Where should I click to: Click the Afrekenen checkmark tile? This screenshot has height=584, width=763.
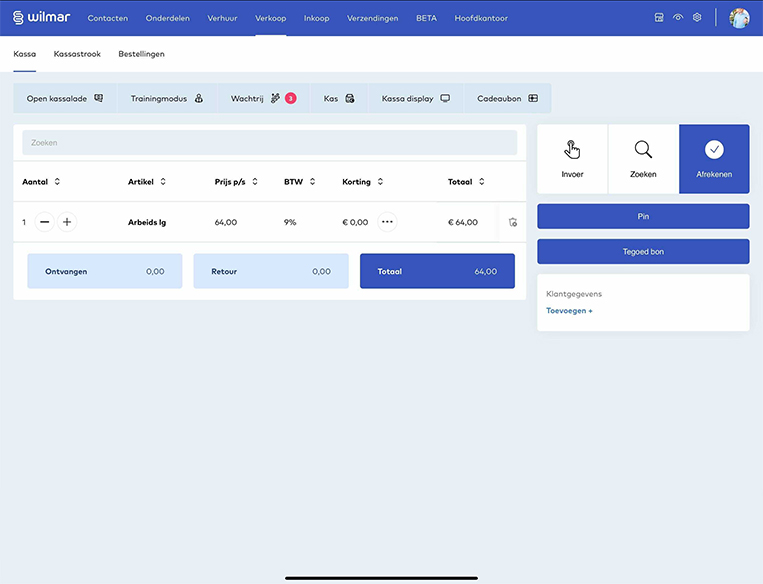pos(714,158)
